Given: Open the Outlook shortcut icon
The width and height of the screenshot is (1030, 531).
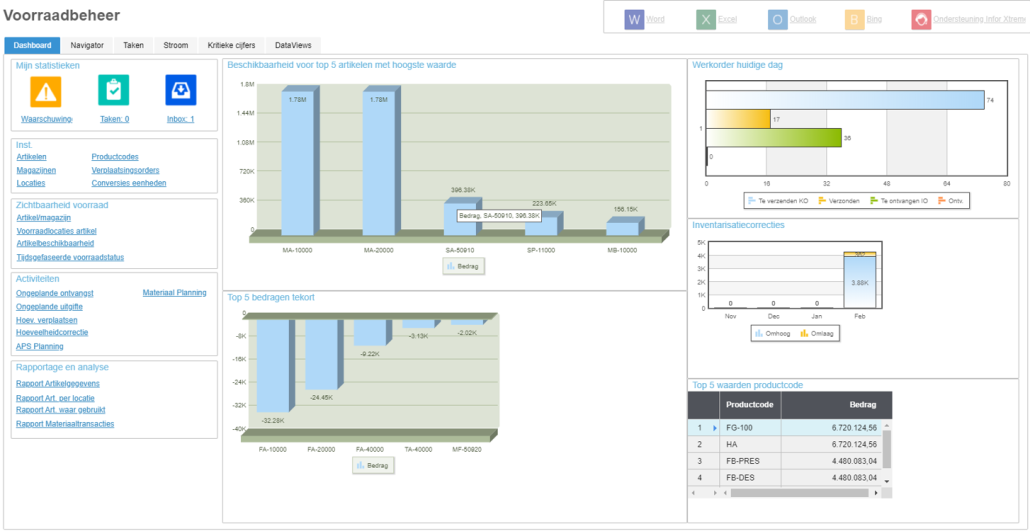Looking at the screenshot, I should [x=778, y=19].
